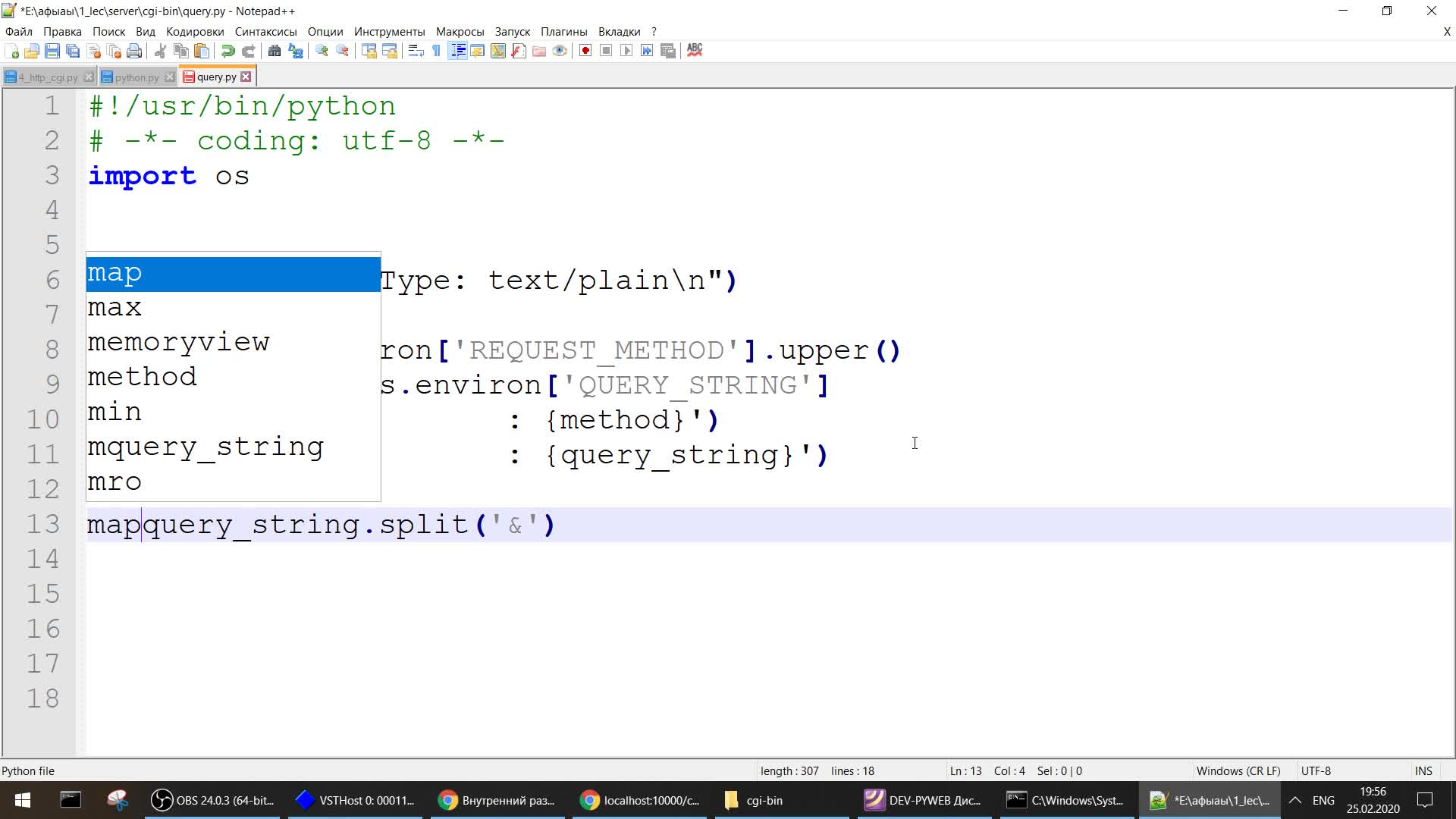1456x819 pixels.
Task: Toggle indent guide toolbar icon
Action: [457, 51]
